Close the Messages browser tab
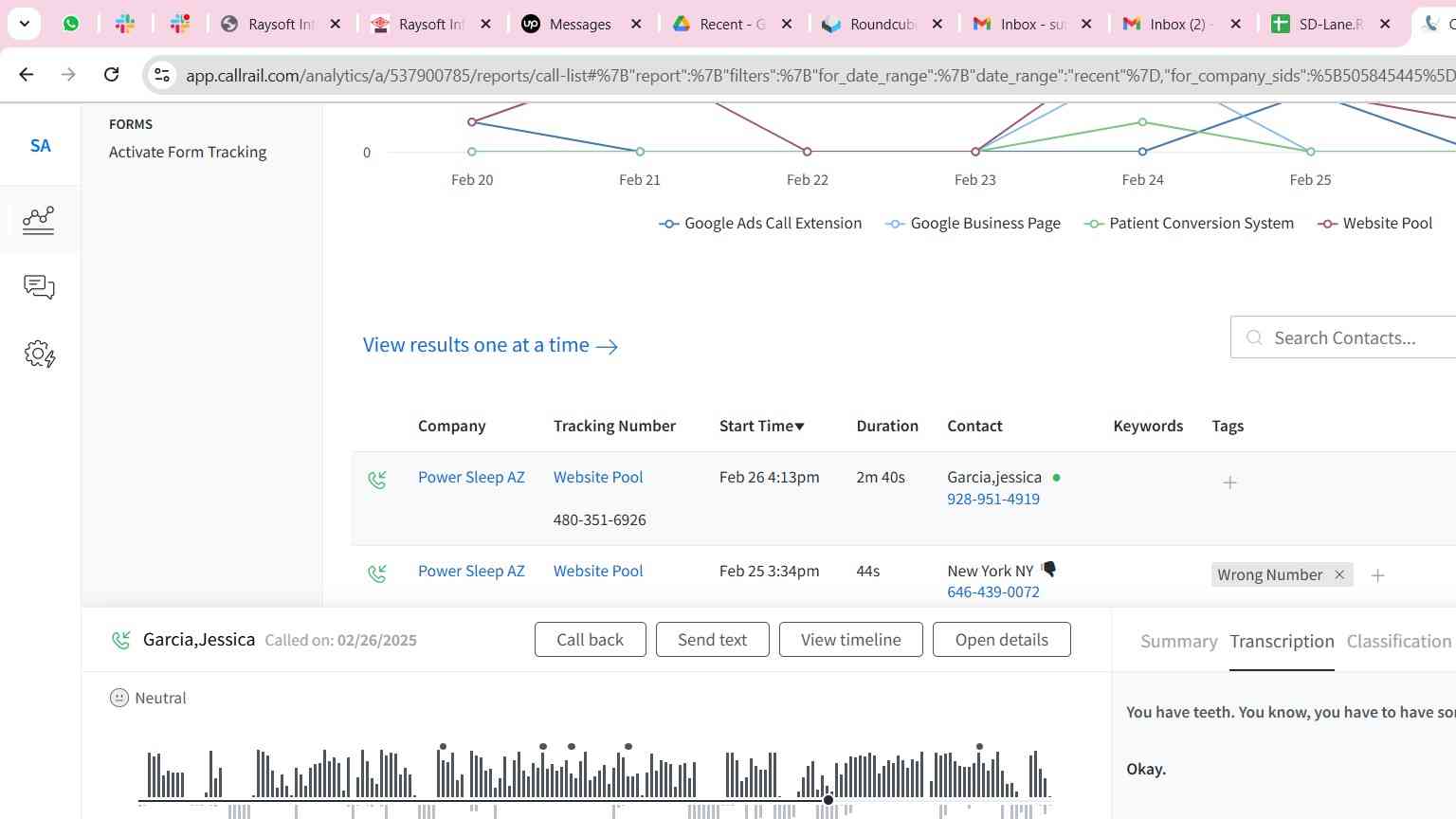This screenshot has height=819, width=1456. coord(636,24)
